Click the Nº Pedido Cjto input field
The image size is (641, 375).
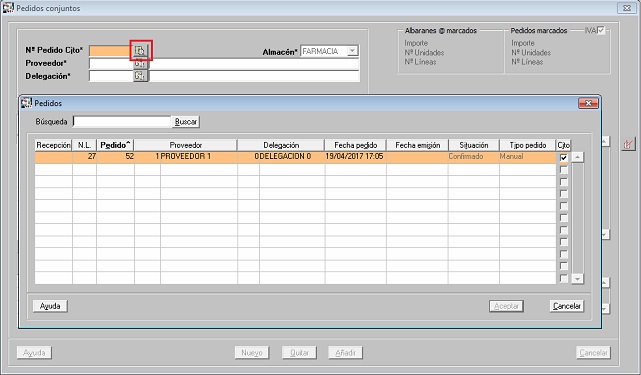(111, 51)
